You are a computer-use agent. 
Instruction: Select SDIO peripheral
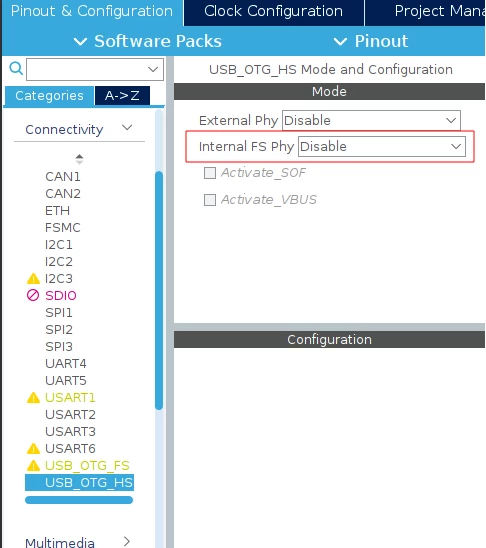[x=61, y=296]
